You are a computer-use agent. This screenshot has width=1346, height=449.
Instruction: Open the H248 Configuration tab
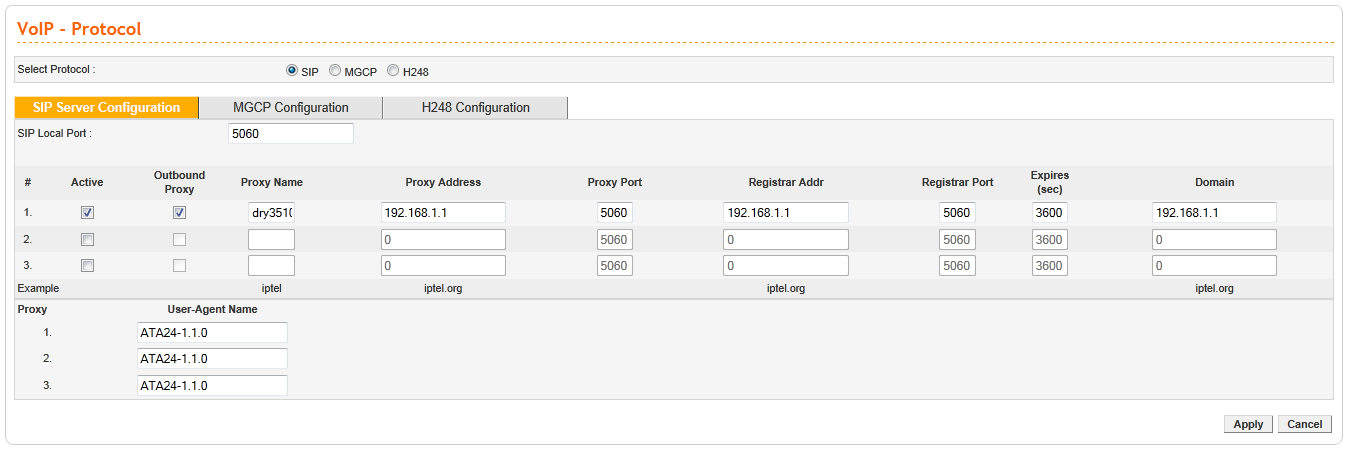pyautogui.click(x=475, y=108)
